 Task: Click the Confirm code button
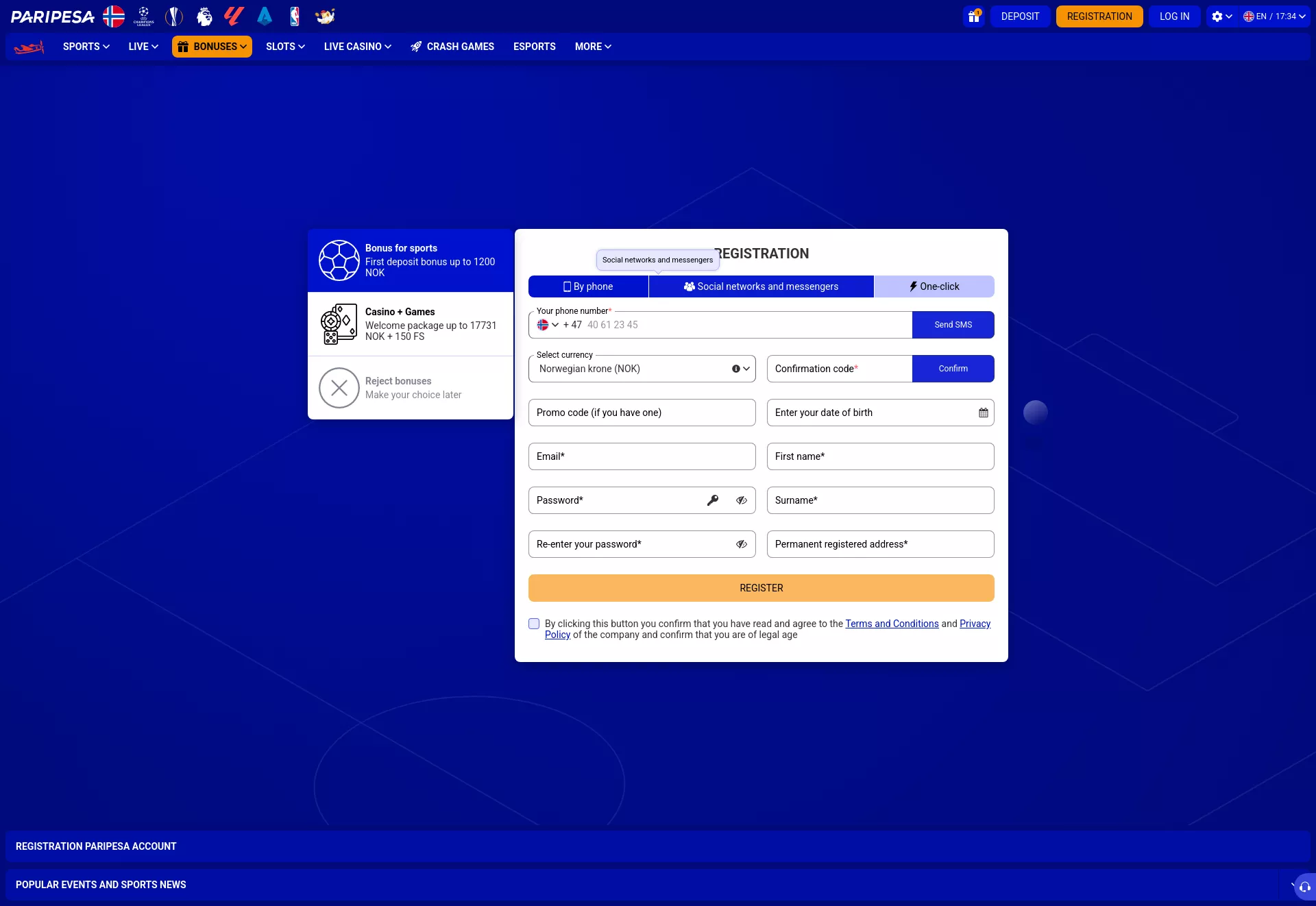coord(953,369)
